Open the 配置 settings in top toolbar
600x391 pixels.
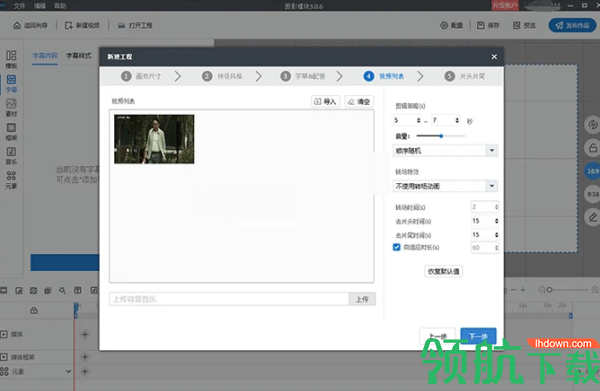452,26
